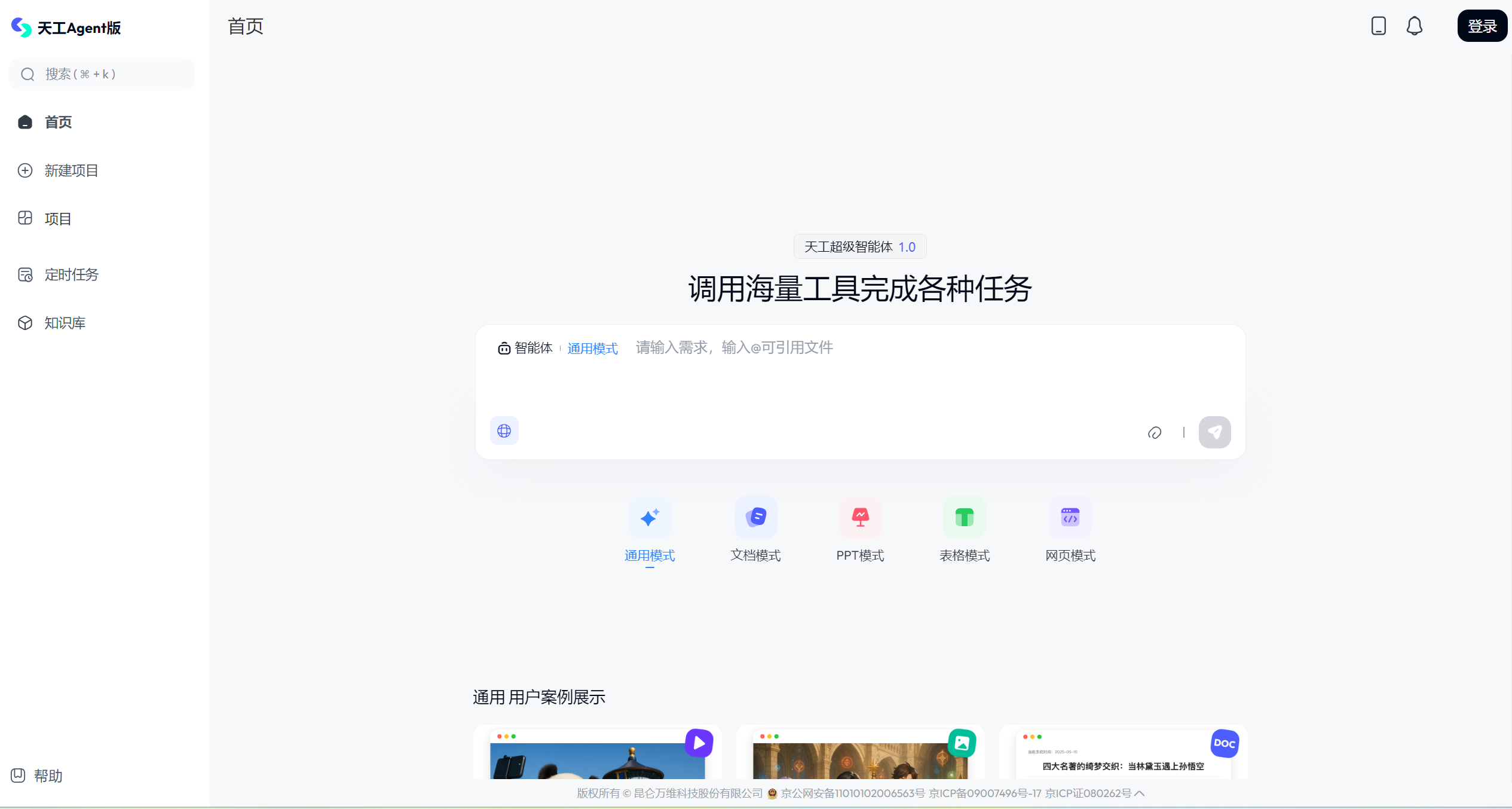
Task: Select the 通用模式 sparkle icon below the input
Action: tap(650, 517)
